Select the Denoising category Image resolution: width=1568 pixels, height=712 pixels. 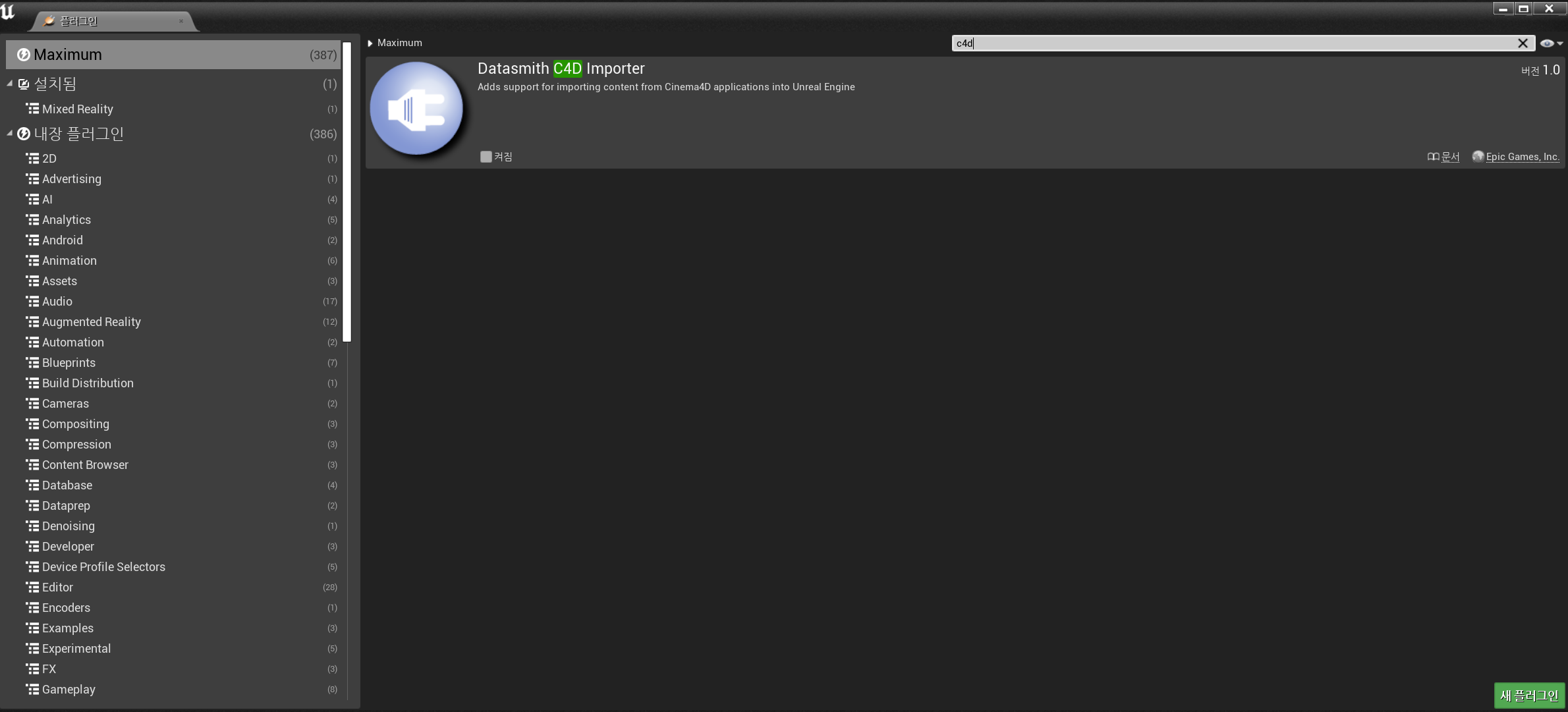[173, 526]
